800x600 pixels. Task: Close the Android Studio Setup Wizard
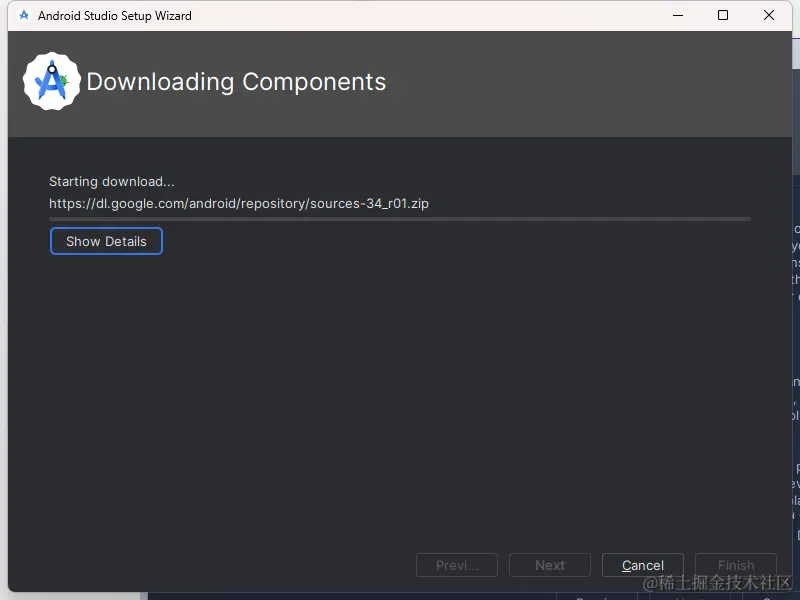coord(768,15)
